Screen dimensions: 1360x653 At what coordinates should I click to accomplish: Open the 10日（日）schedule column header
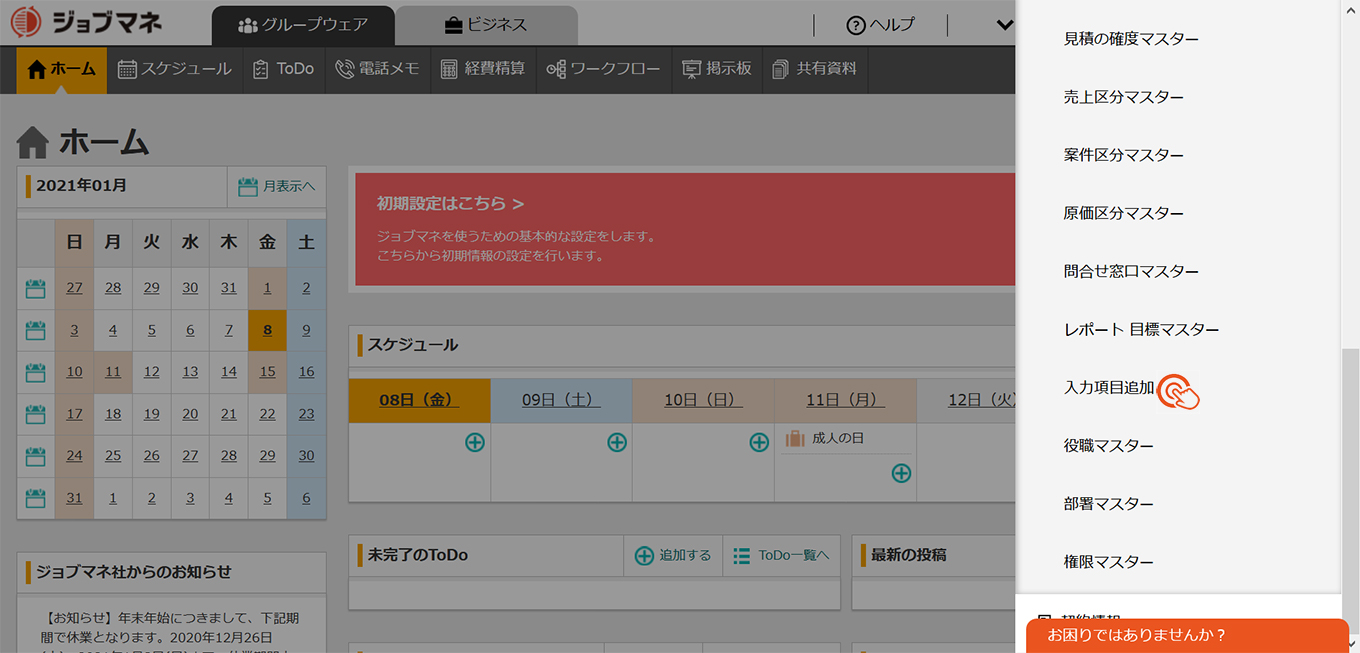[703, 400]
